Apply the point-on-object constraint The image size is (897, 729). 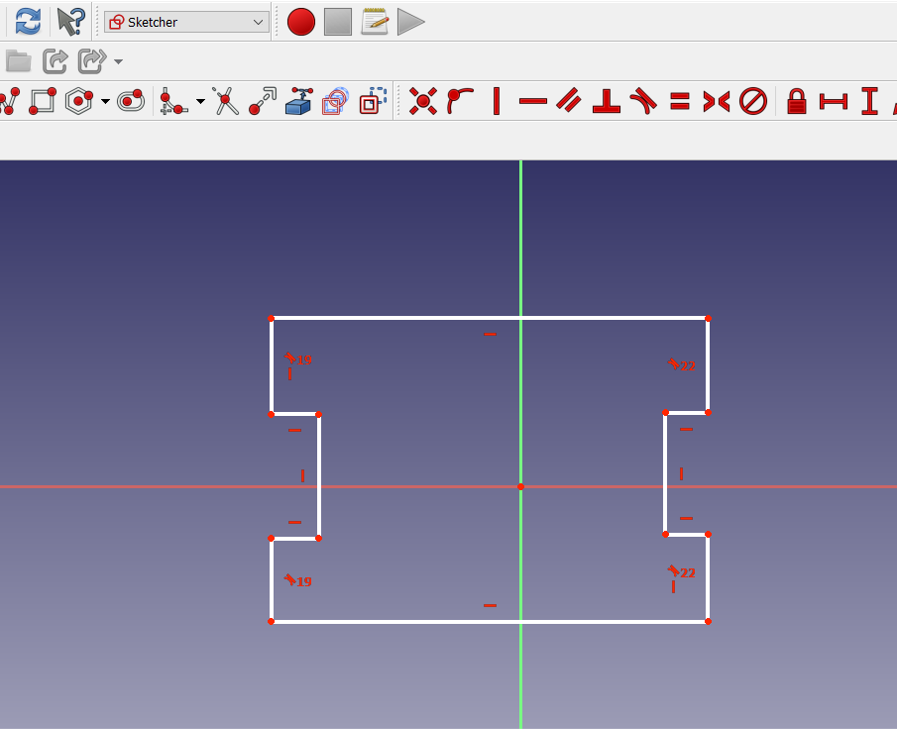[460, 101]
